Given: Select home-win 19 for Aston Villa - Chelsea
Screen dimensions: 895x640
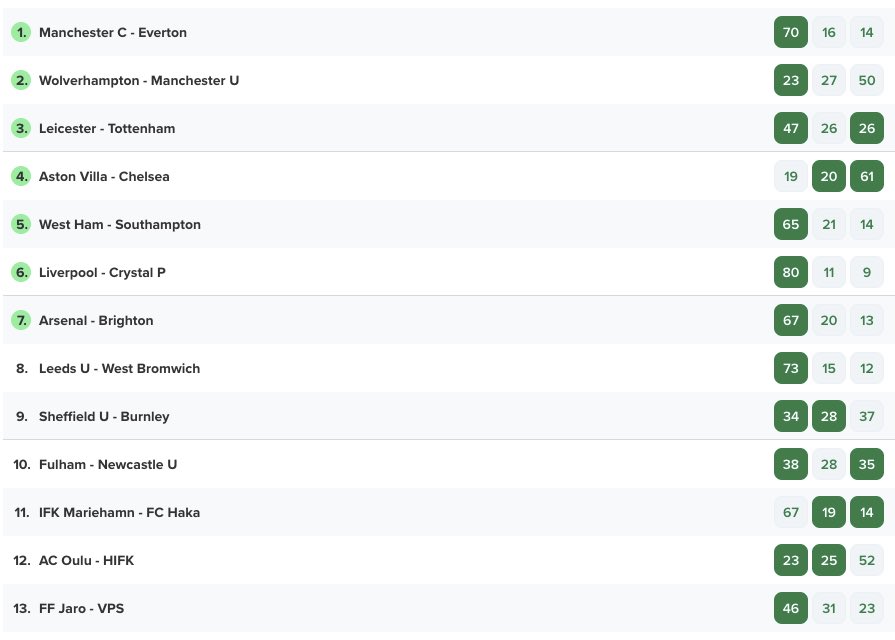Looking at the screenshot, I should click(791, 176).
